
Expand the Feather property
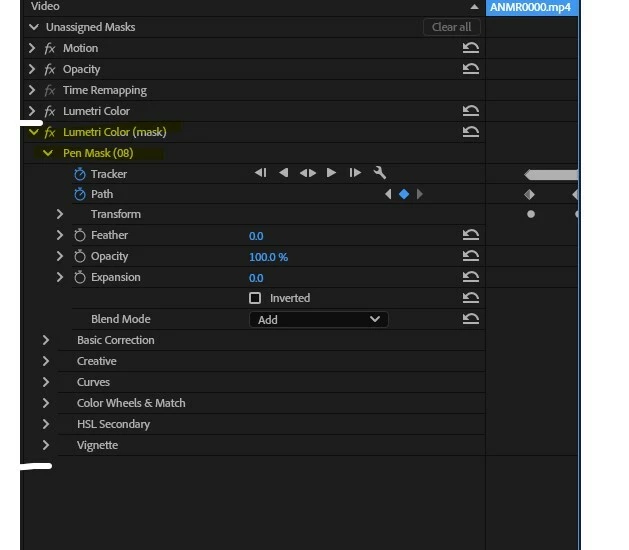(59, 235)
